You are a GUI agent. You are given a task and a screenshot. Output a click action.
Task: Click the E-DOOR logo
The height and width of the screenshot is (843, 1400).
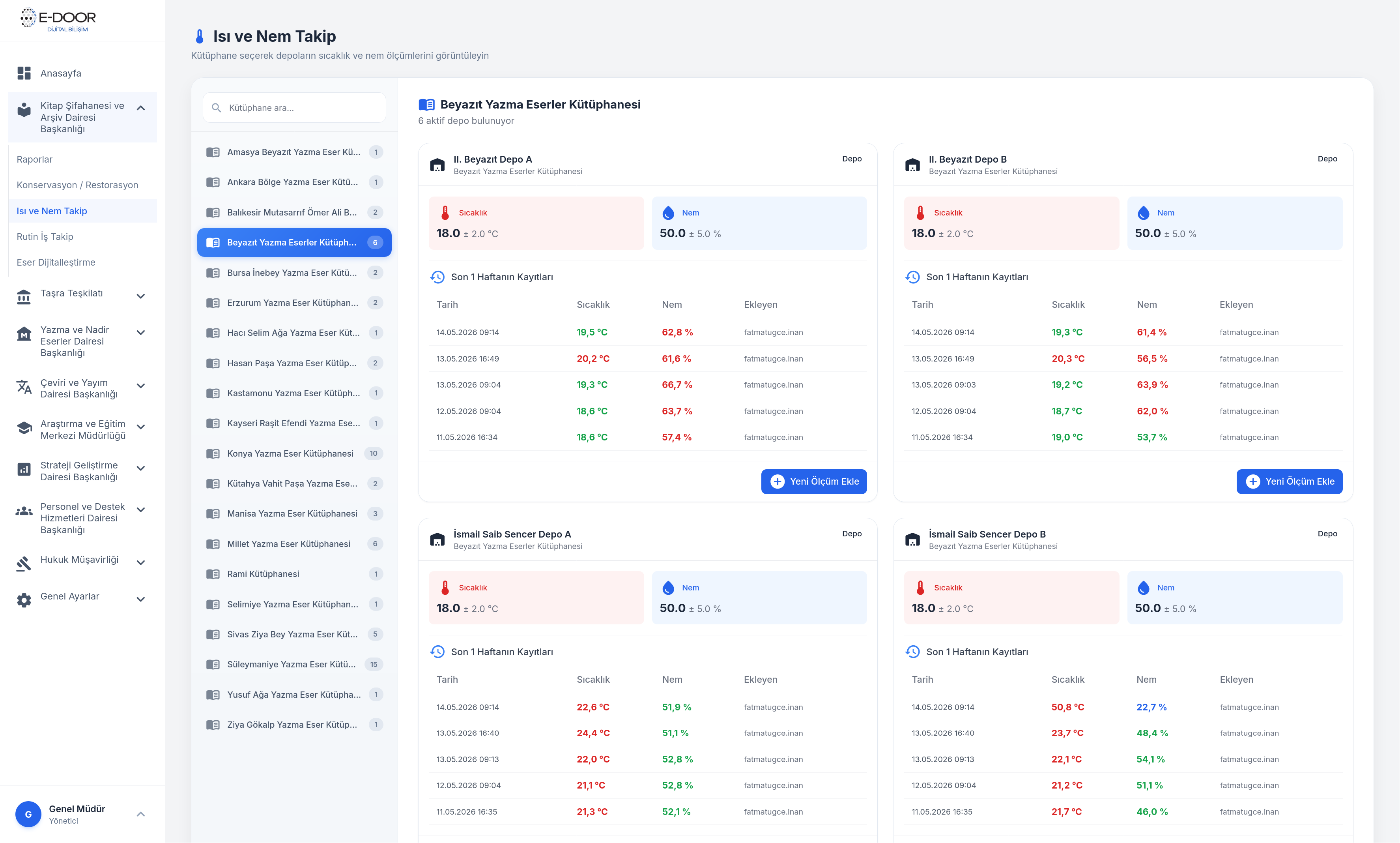(x=58, y=19)
